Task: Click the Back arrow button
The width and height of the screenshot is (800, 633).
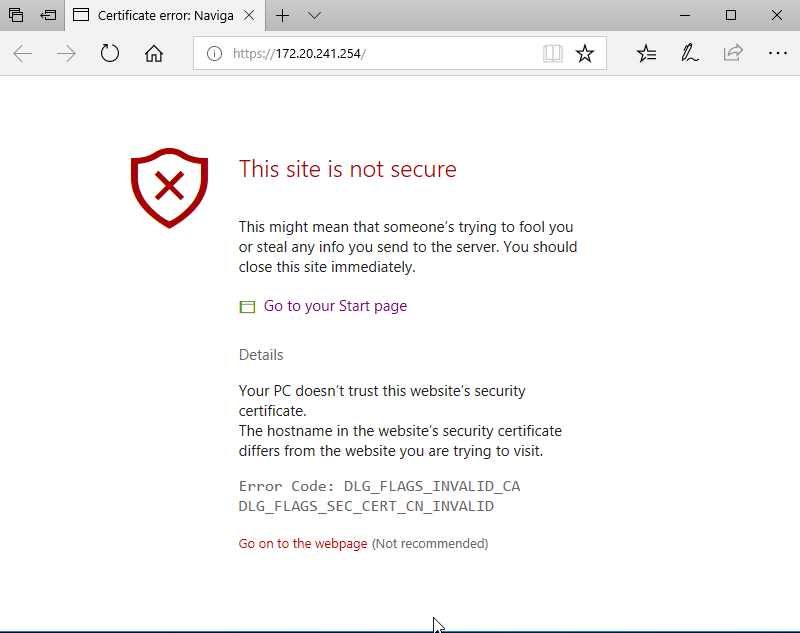Action: click(22, 53)
